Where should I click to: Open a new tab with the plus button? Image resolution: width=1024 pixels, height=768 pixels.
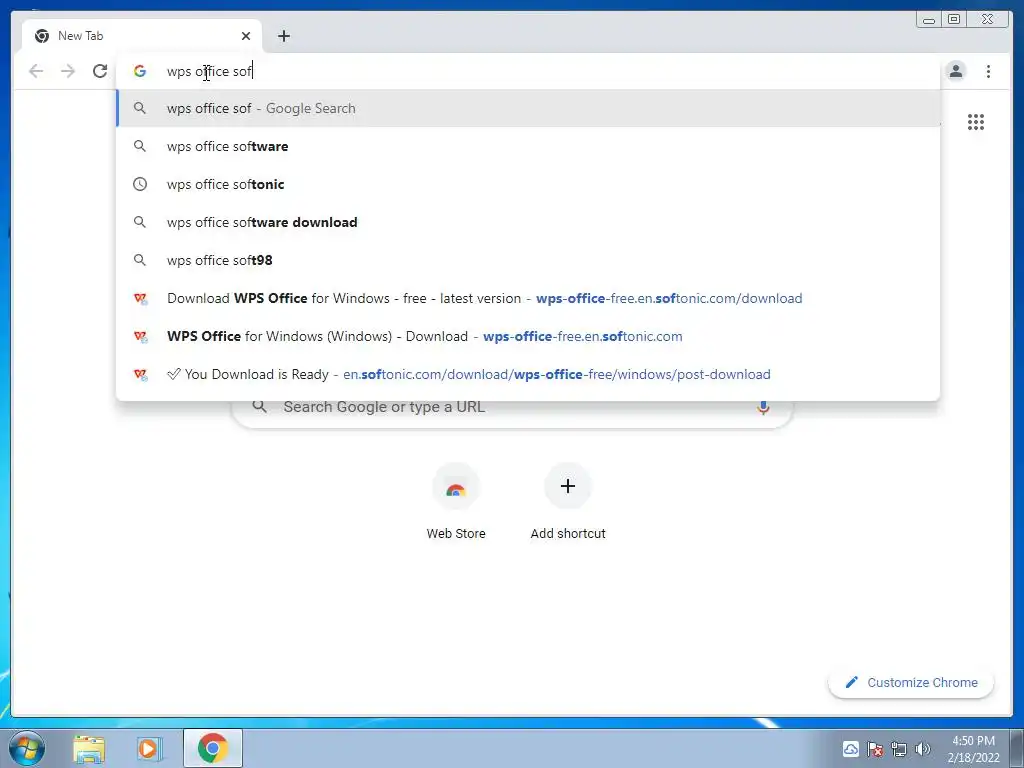point(283,36)
